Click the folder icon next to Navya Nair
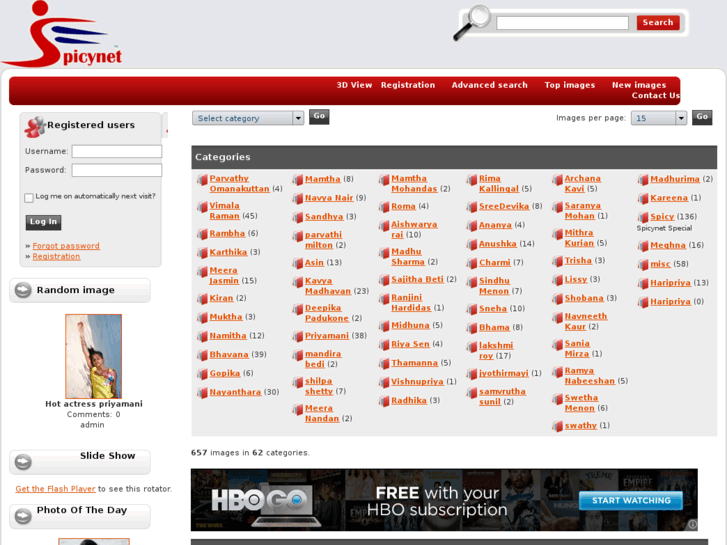 pyautogui.click(x=298, y=199)
